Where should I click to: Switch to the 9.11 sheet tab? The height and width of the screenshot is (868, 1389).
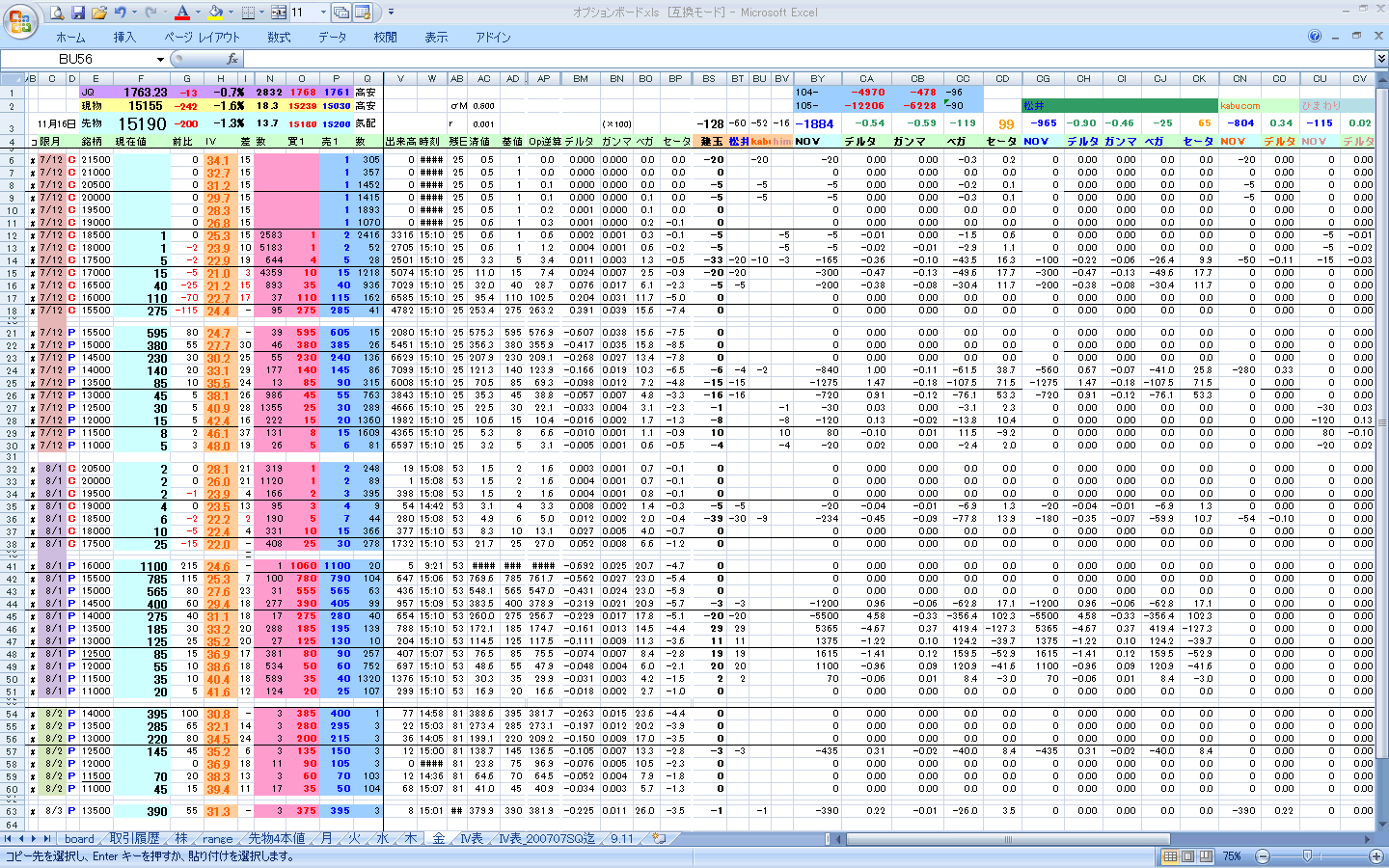click(x=622, y=839)
